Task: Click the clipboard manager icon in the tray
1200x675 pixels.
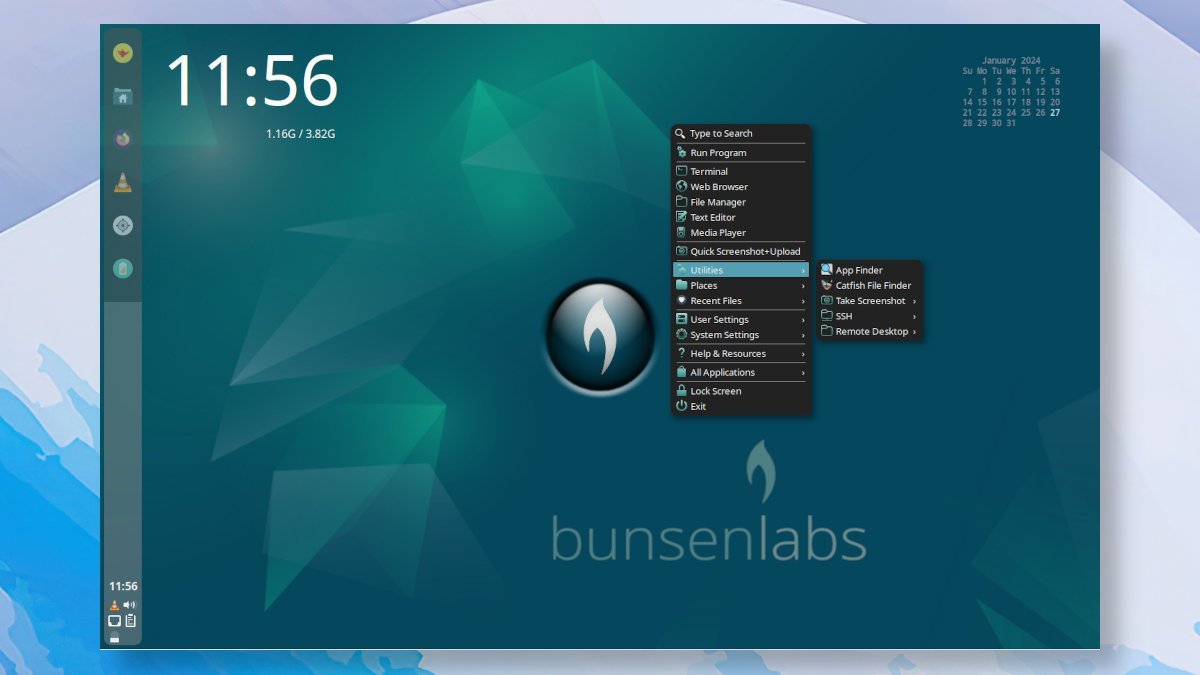Action: [x=131, y=620]
